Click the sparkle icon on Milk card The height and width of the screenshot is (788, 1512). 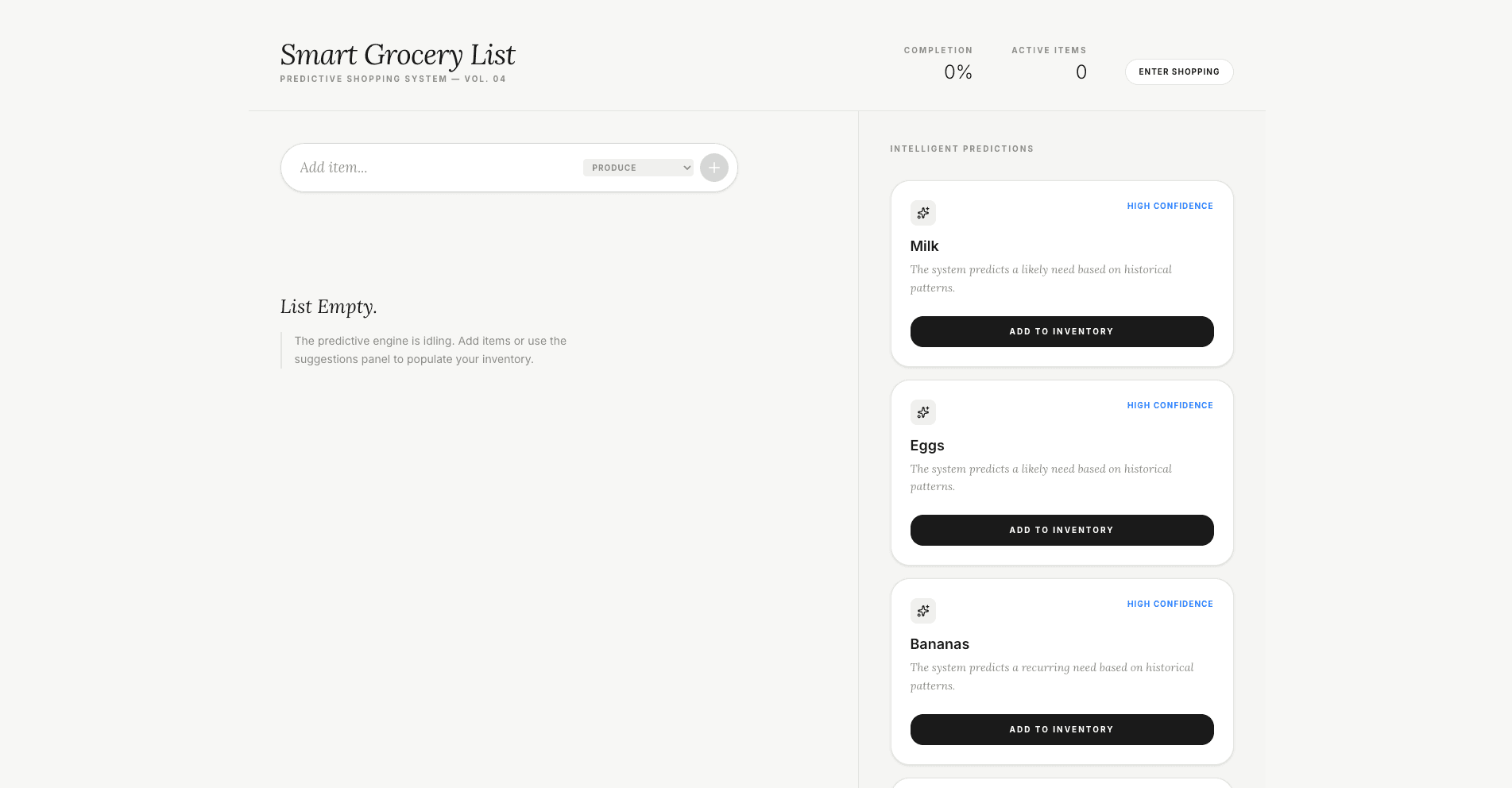[x=922, y=213]
